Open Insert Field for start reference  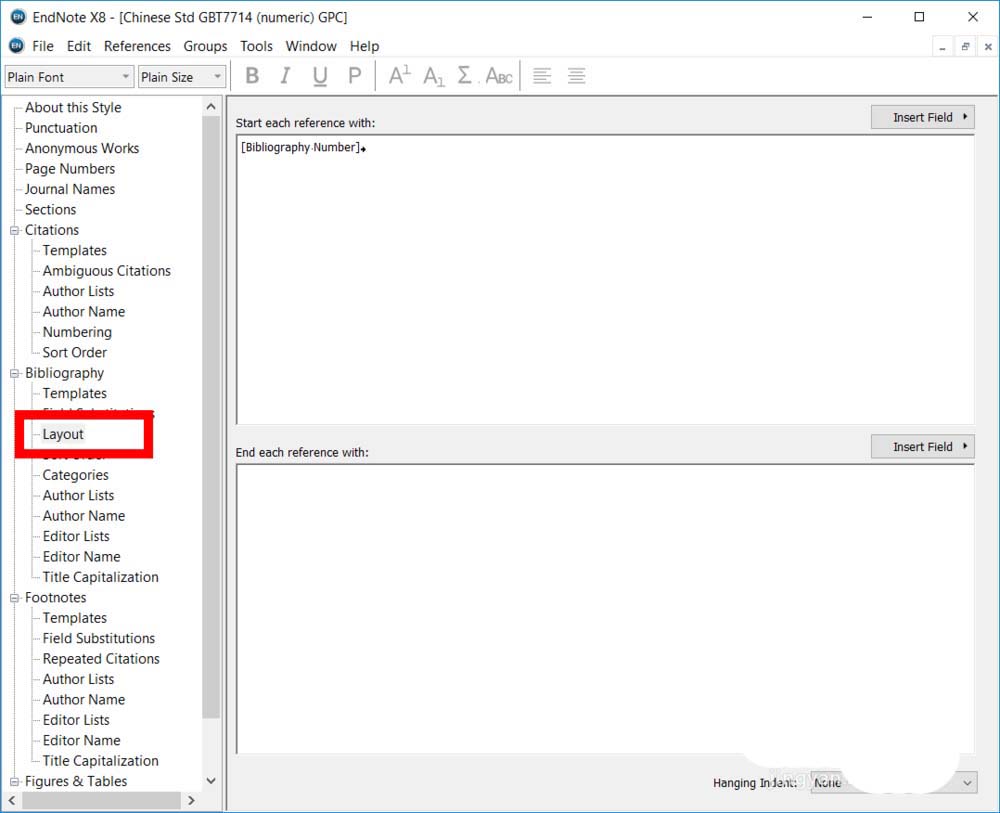tap(922, 117)
